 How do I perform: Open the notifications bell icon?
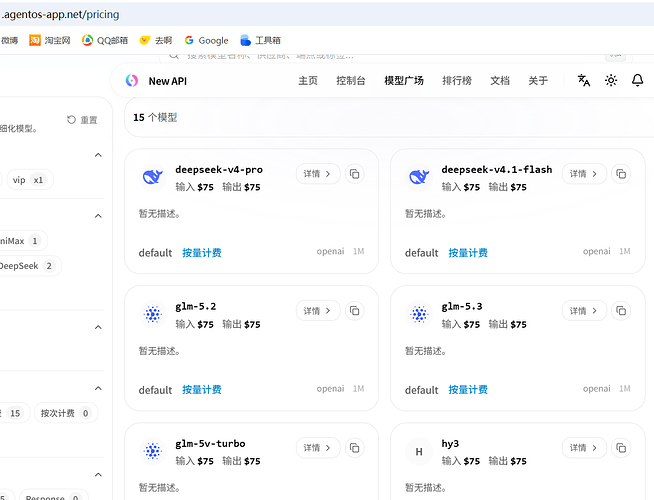tap(637, 80)
